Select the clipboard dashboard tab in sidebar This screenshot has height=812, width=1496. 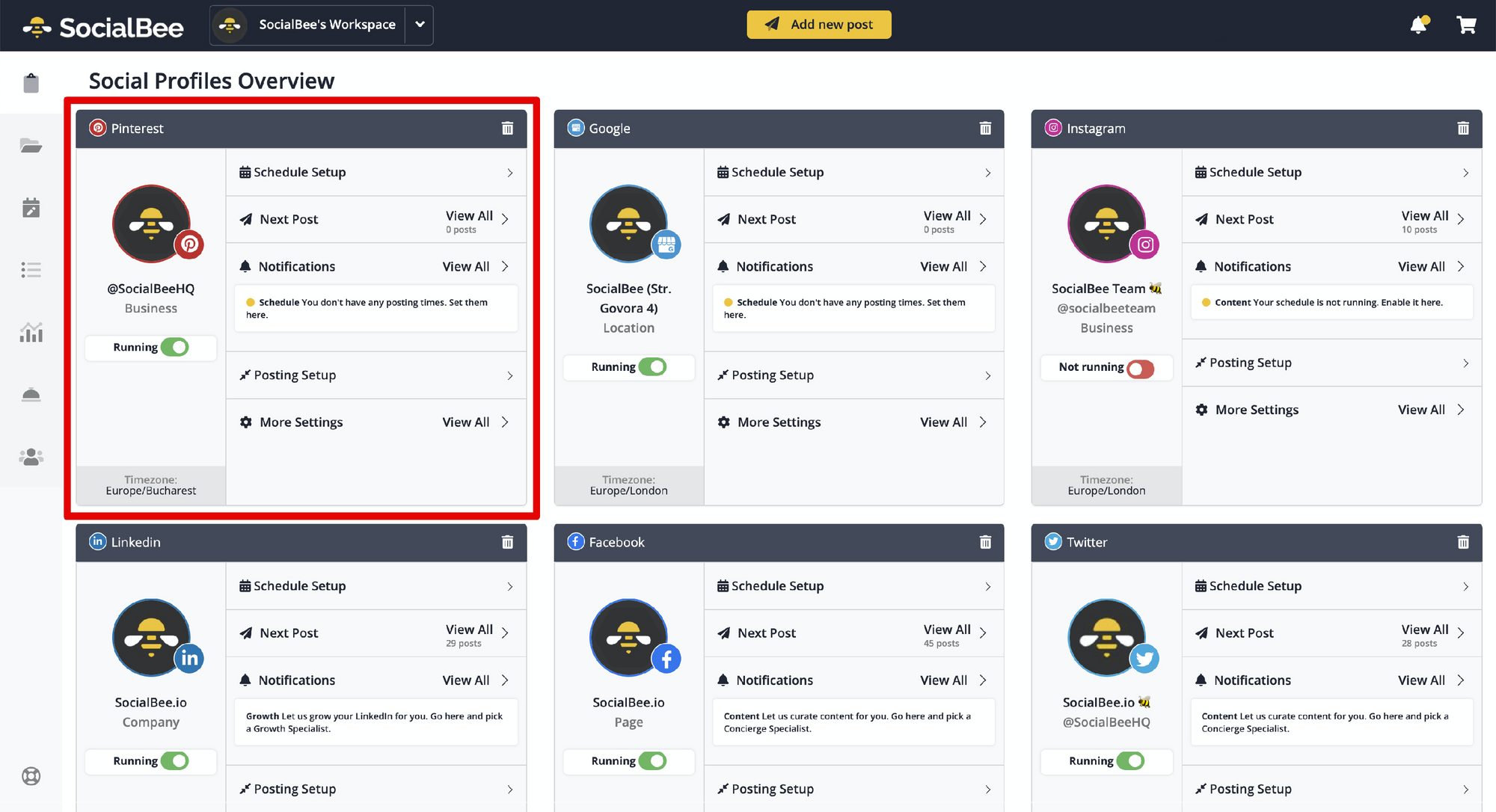click(x=31, y=82)
